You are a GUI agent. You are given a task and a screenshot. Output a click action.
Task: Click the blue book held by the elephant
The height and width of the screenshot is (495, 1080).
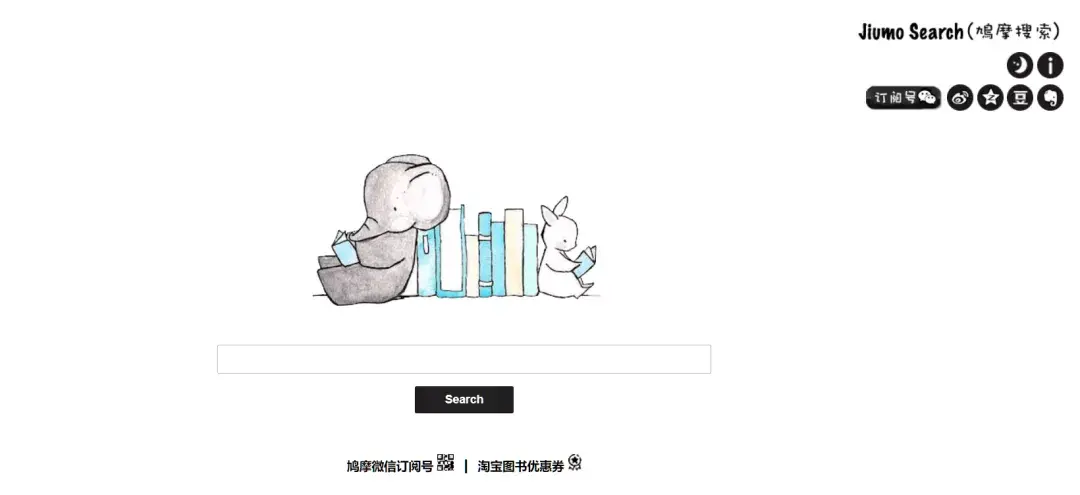[x=344, y=249]
